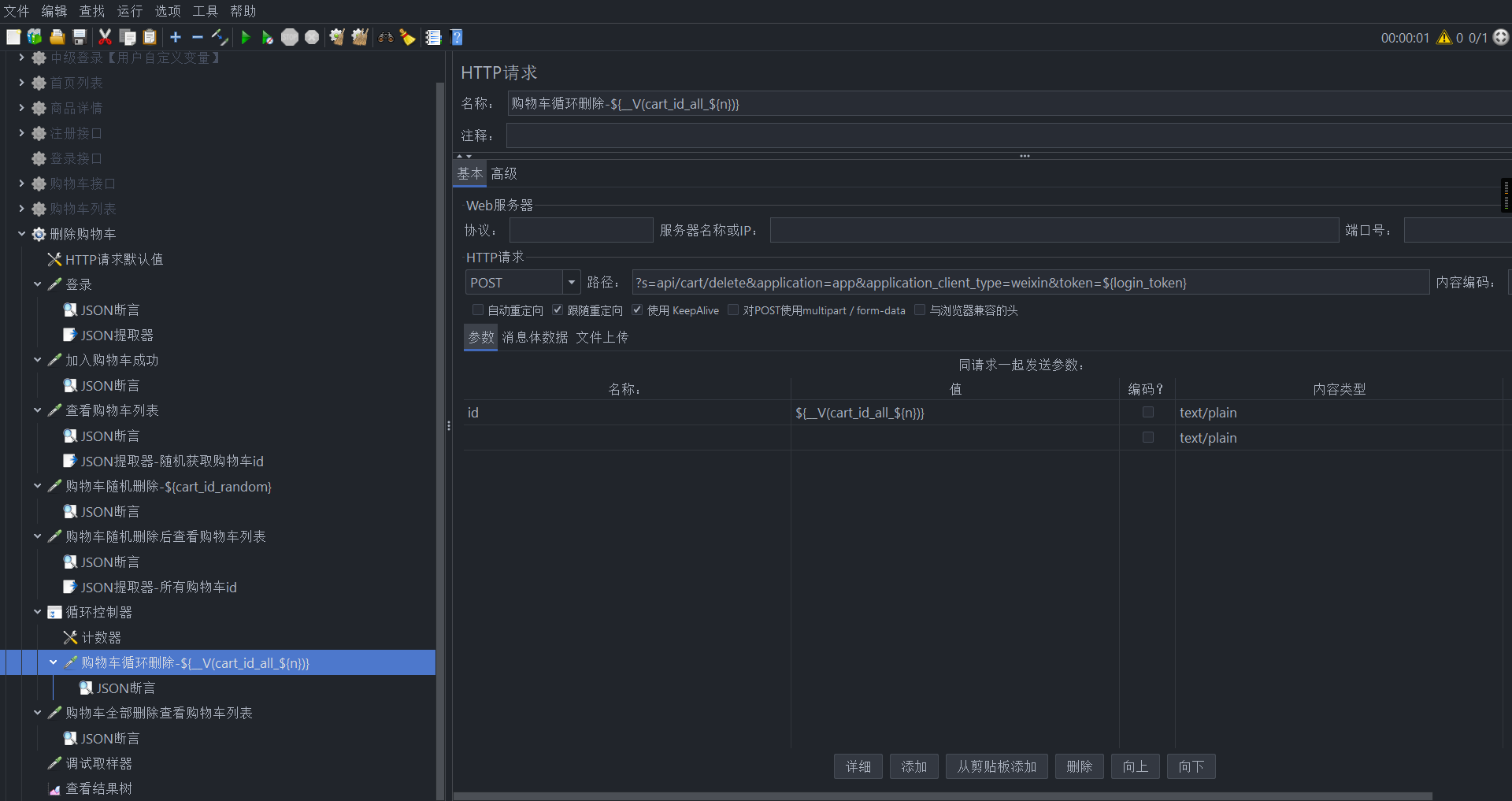The height and width of the screenshot is (801, 1512).
Task: Click the plus Expand All icon
Action: (176, 37)
